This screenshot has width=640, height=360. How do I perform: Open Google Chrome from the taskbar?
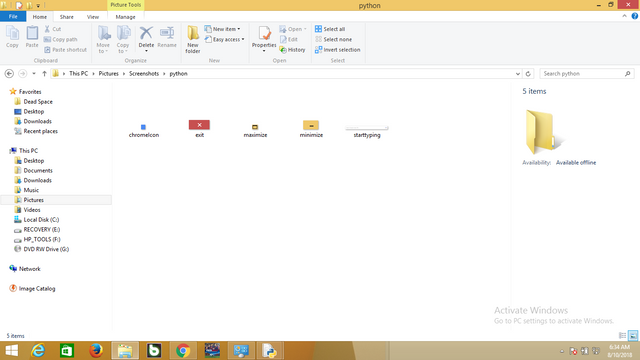[x=183, y=351]
